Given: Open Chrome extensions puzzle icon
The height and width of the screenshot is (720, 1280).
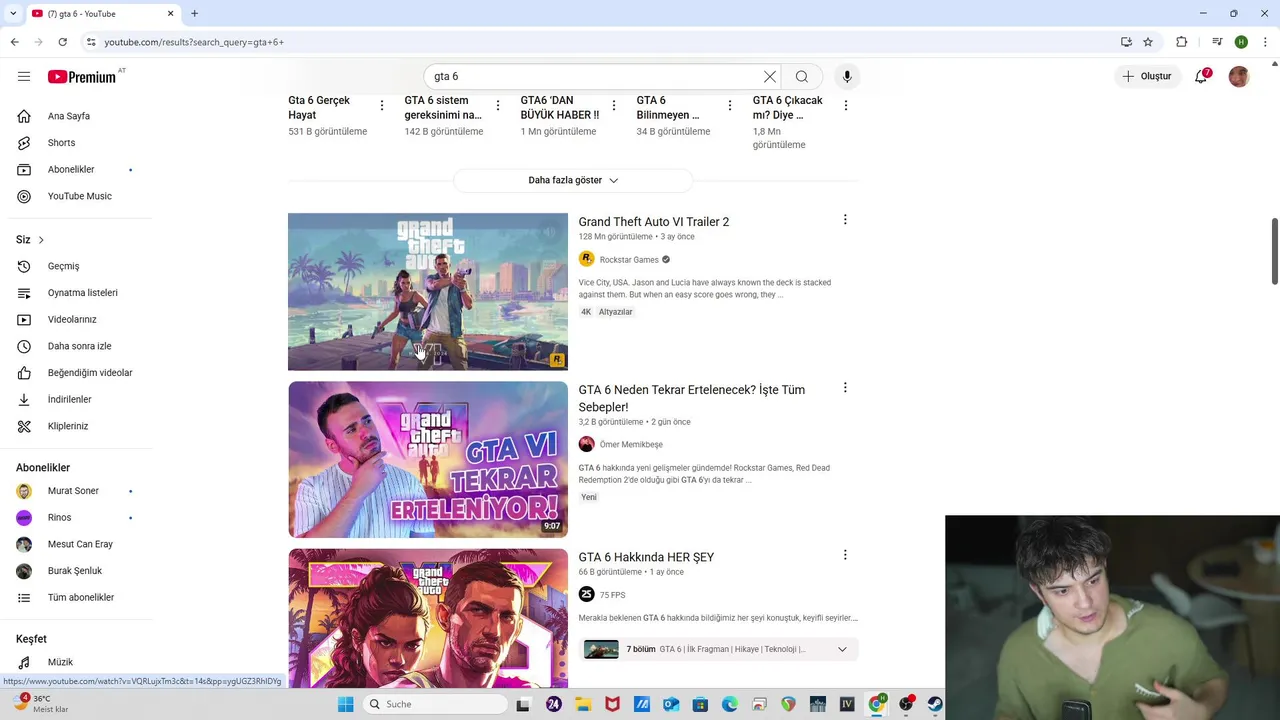Looking at the screenshot, I should [1182, 42].
